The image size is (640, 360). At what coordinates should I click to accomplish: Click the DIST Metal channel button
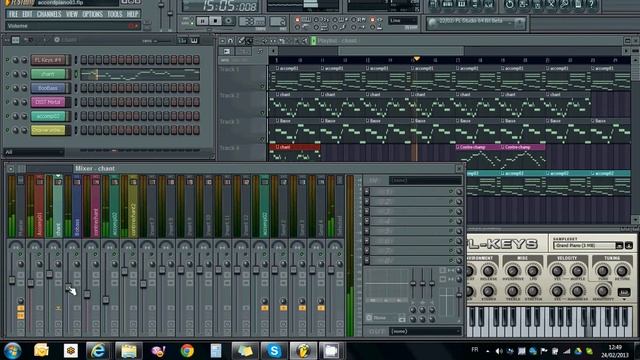(48, 102)
